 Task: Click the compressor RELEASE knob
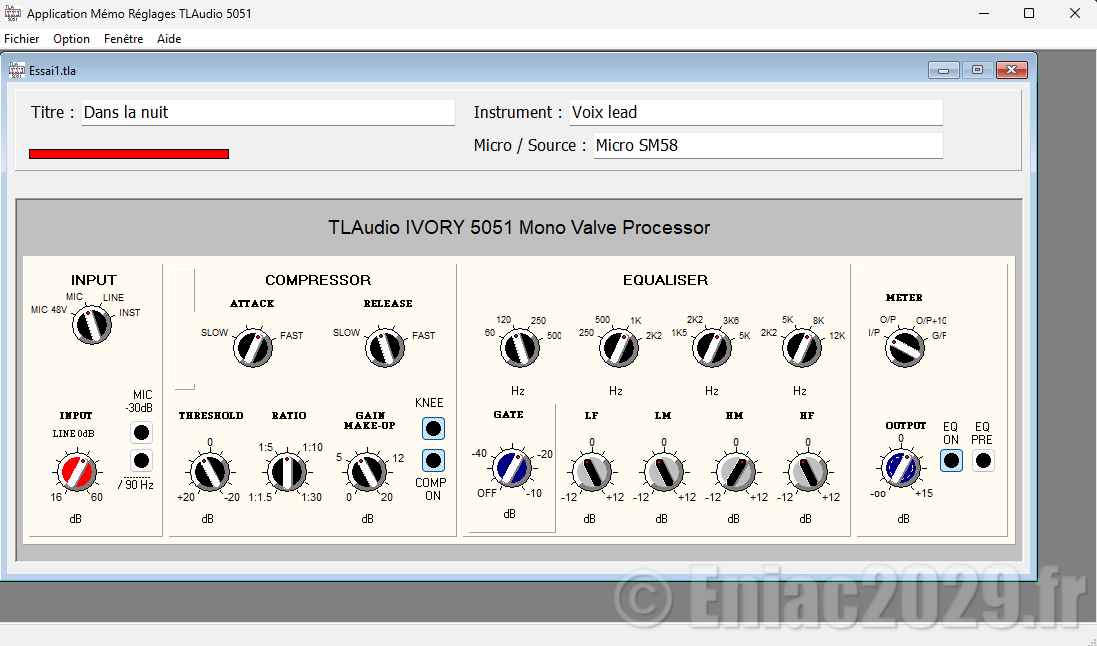384,348
